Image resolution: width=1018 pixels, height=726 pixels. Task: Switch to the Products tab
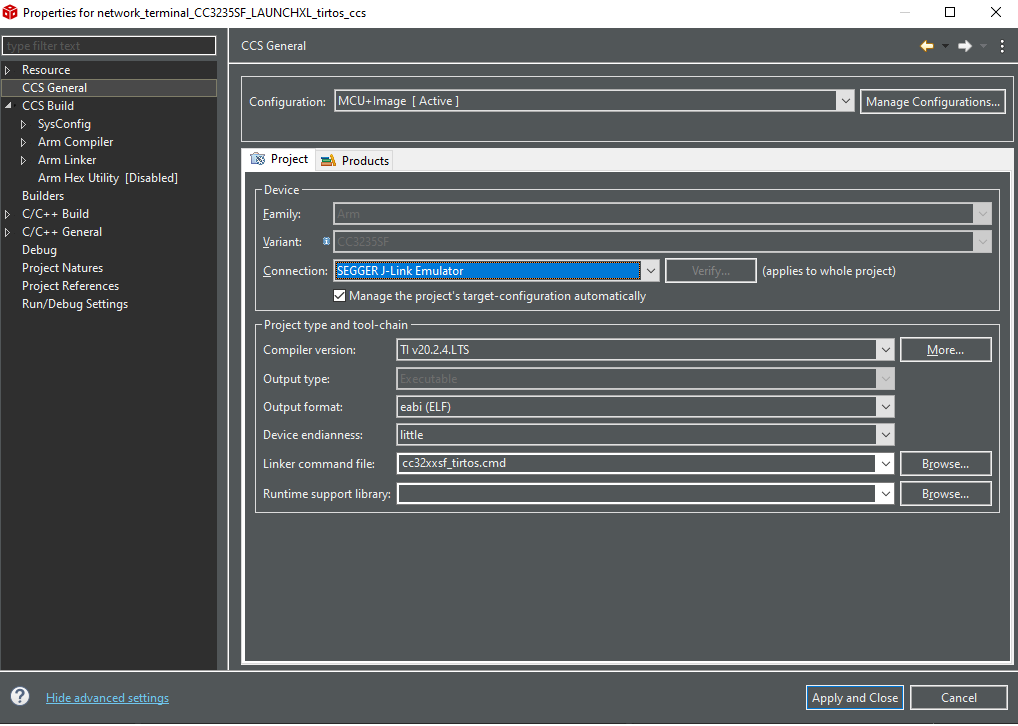355,160
